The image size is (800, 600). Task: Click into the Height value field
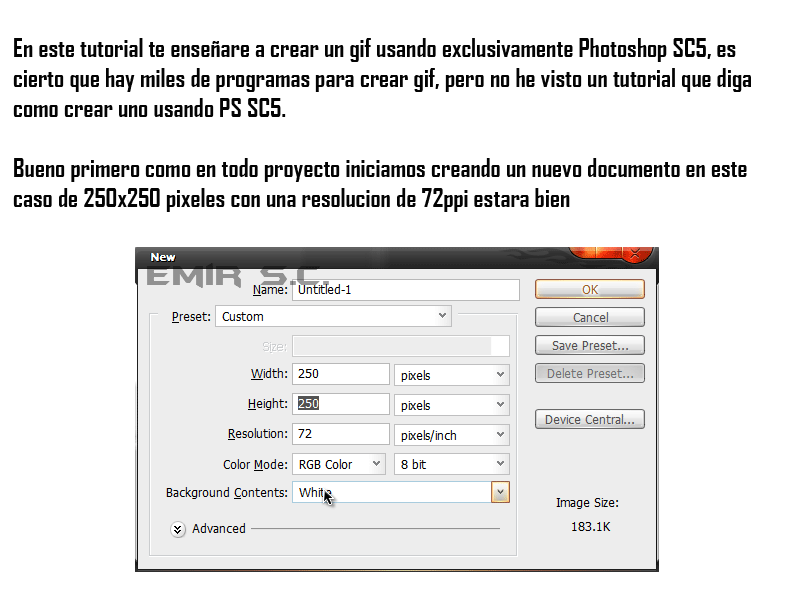pos(340,404)
